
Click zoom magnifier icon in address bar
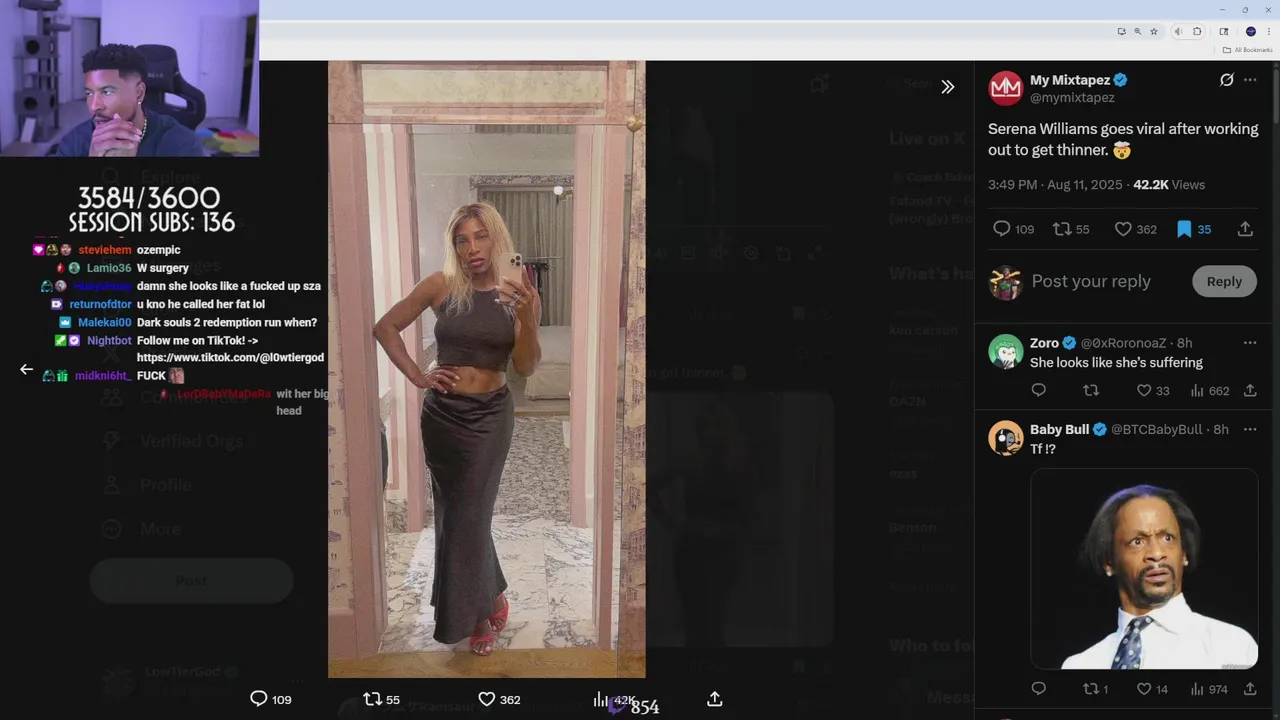[x=1137, y=32]
